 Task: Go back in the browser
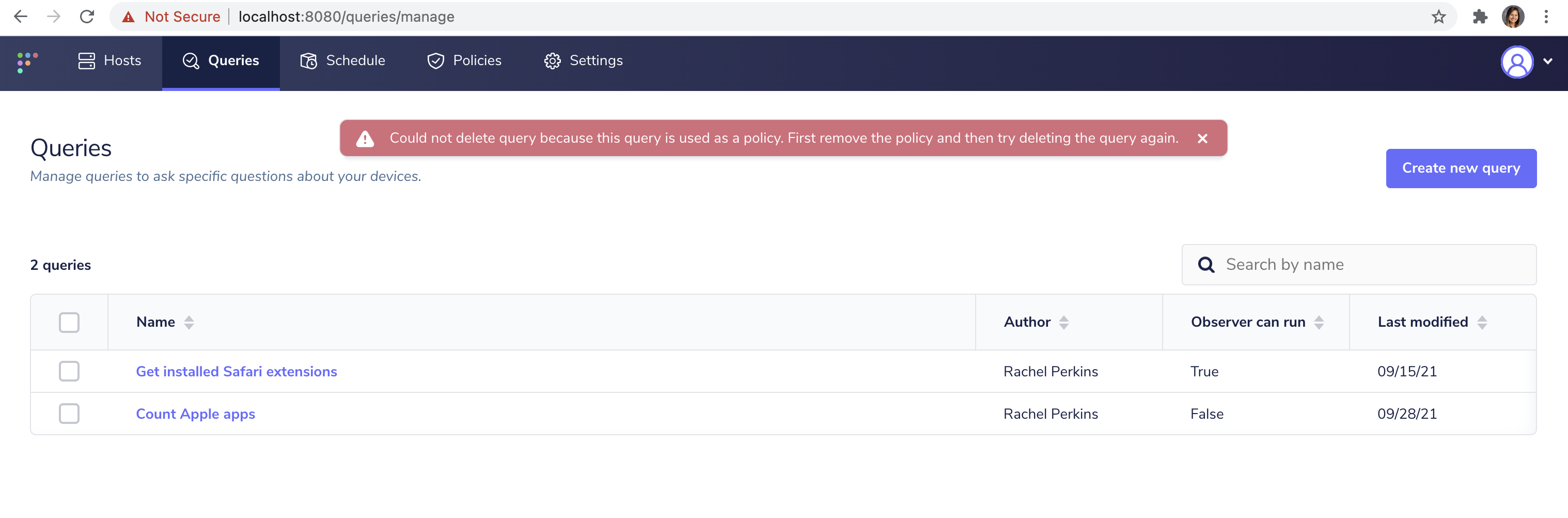[21, 17]
